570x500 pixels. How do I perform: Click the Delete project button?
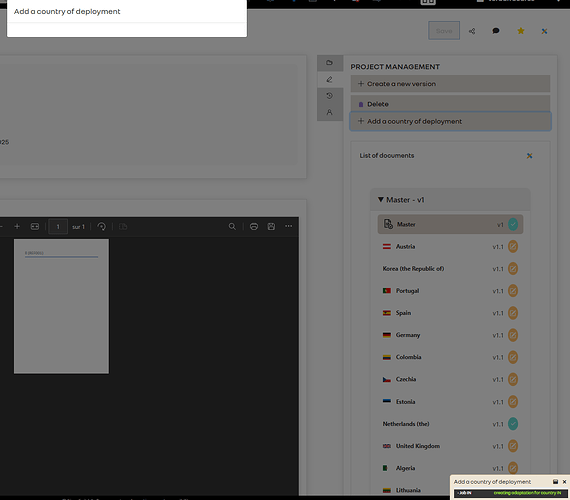tap(450, 104)
